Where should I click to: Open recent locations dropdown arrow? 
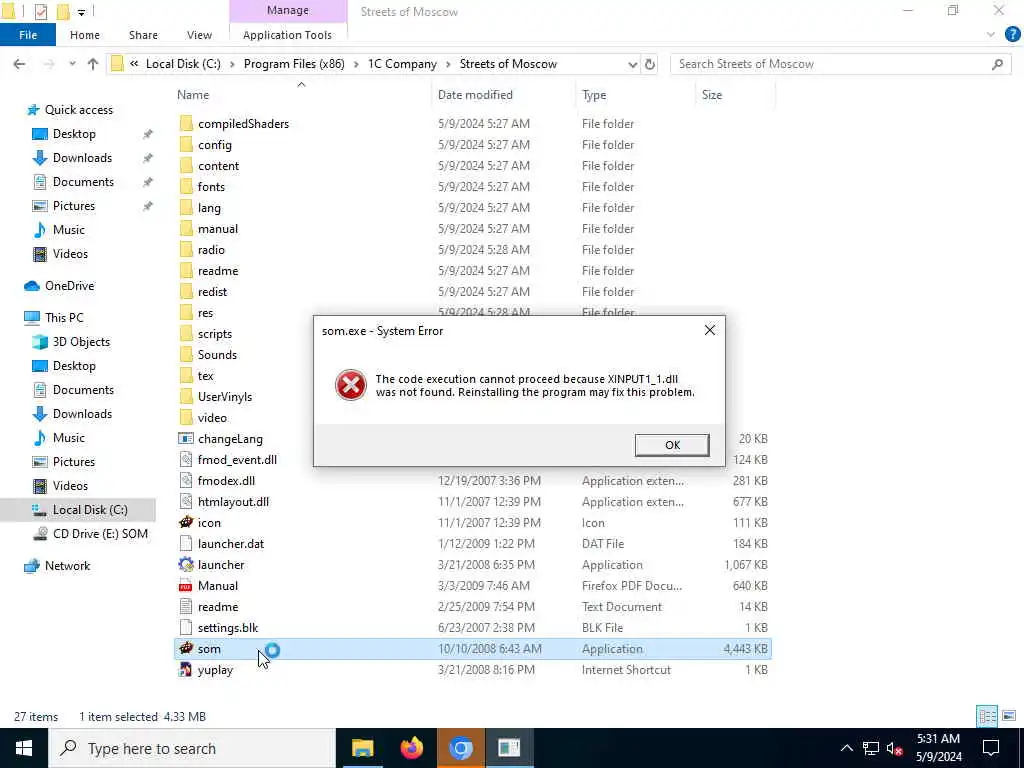[x=72, y=64]
